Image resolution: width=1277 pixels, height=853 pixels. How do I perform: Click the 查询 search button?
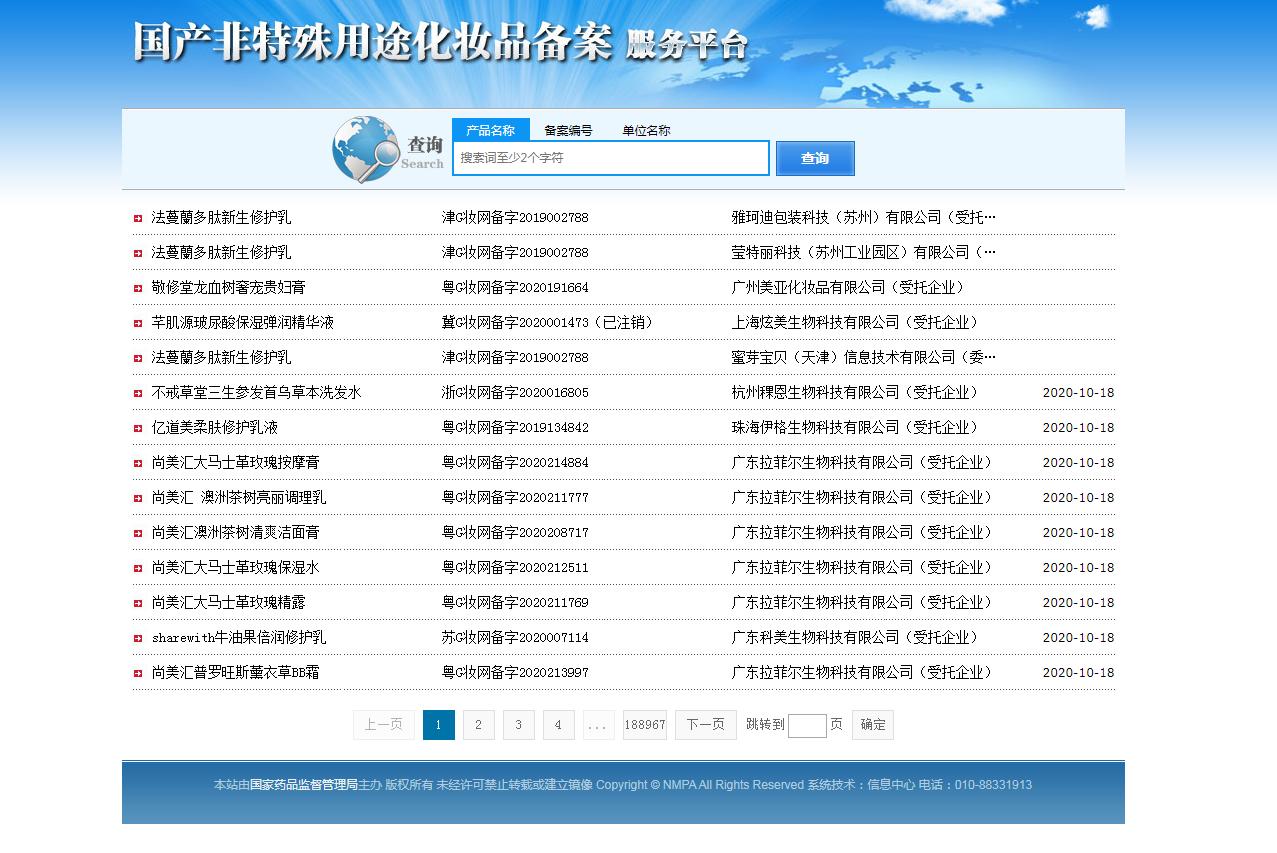click(x=814, y=158)
